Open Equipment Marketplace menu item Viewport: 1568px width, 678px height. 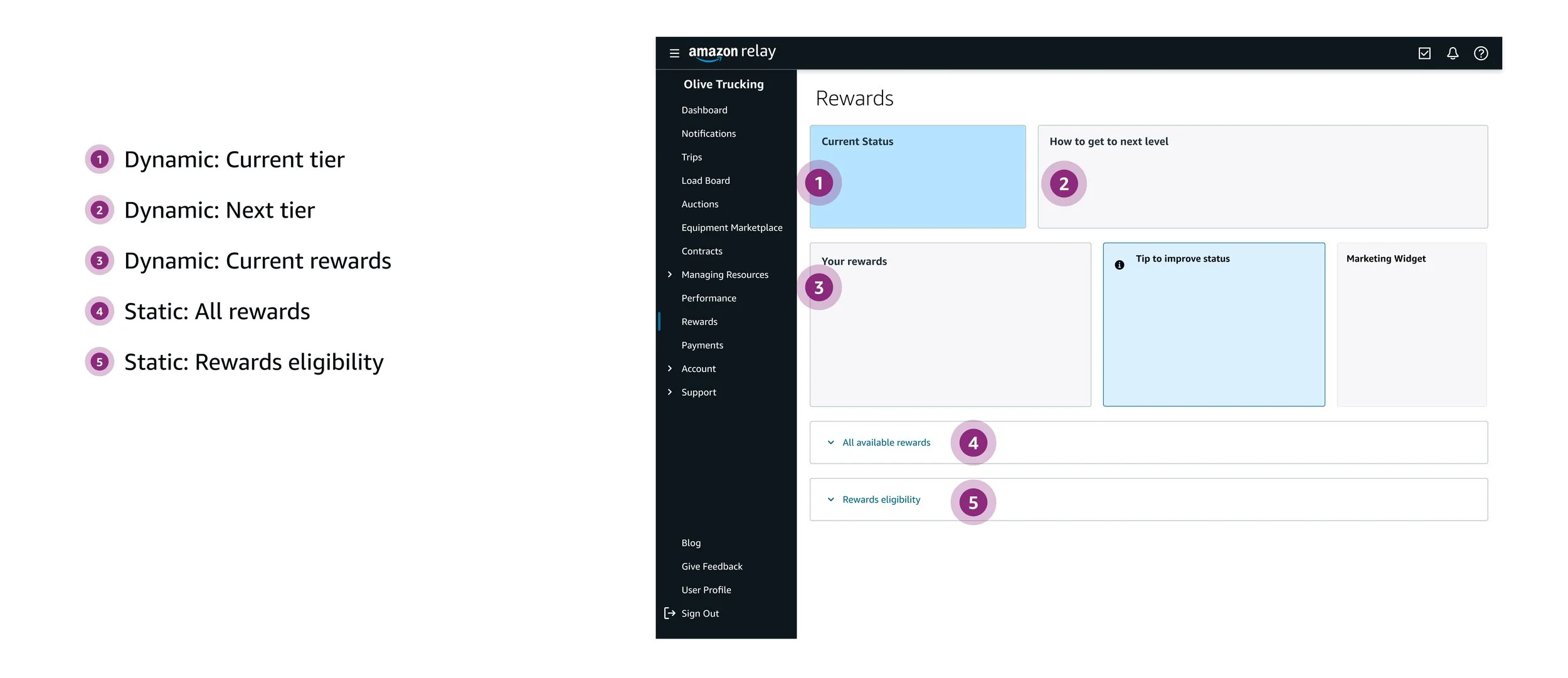click(x=731, y=228)
